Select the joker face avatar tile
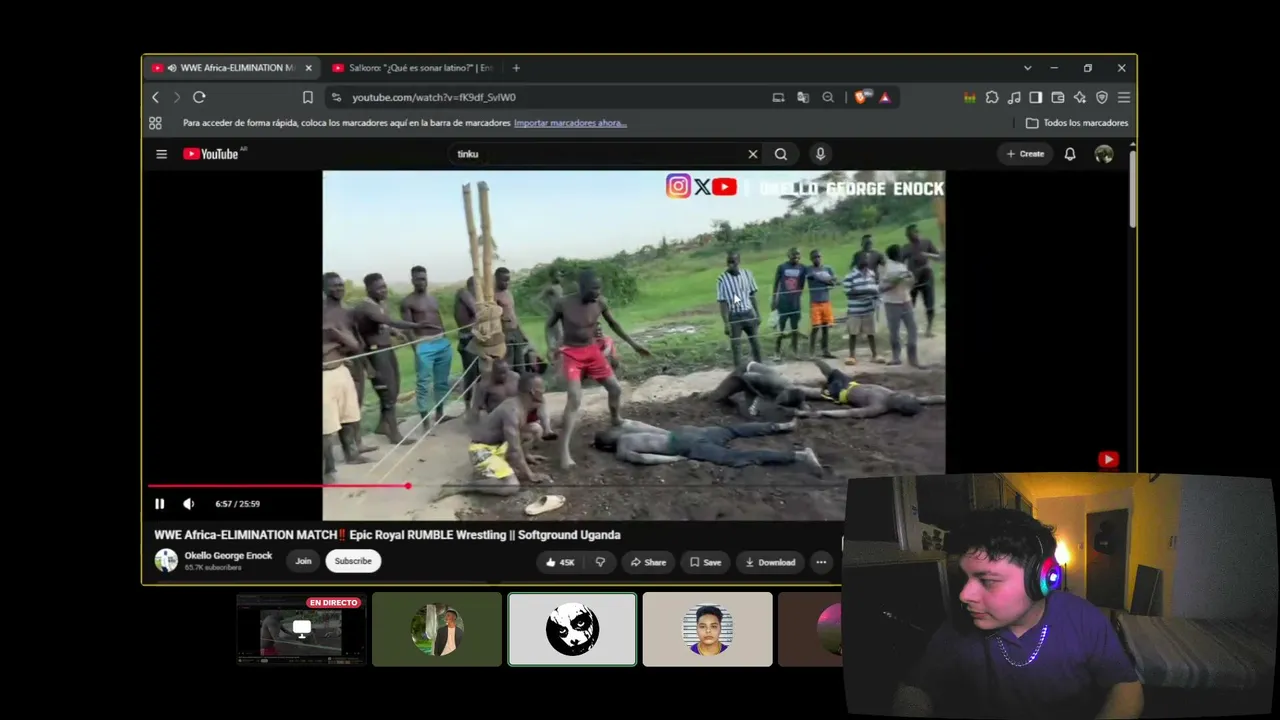 pyautogui.click(x=572, y=629)
